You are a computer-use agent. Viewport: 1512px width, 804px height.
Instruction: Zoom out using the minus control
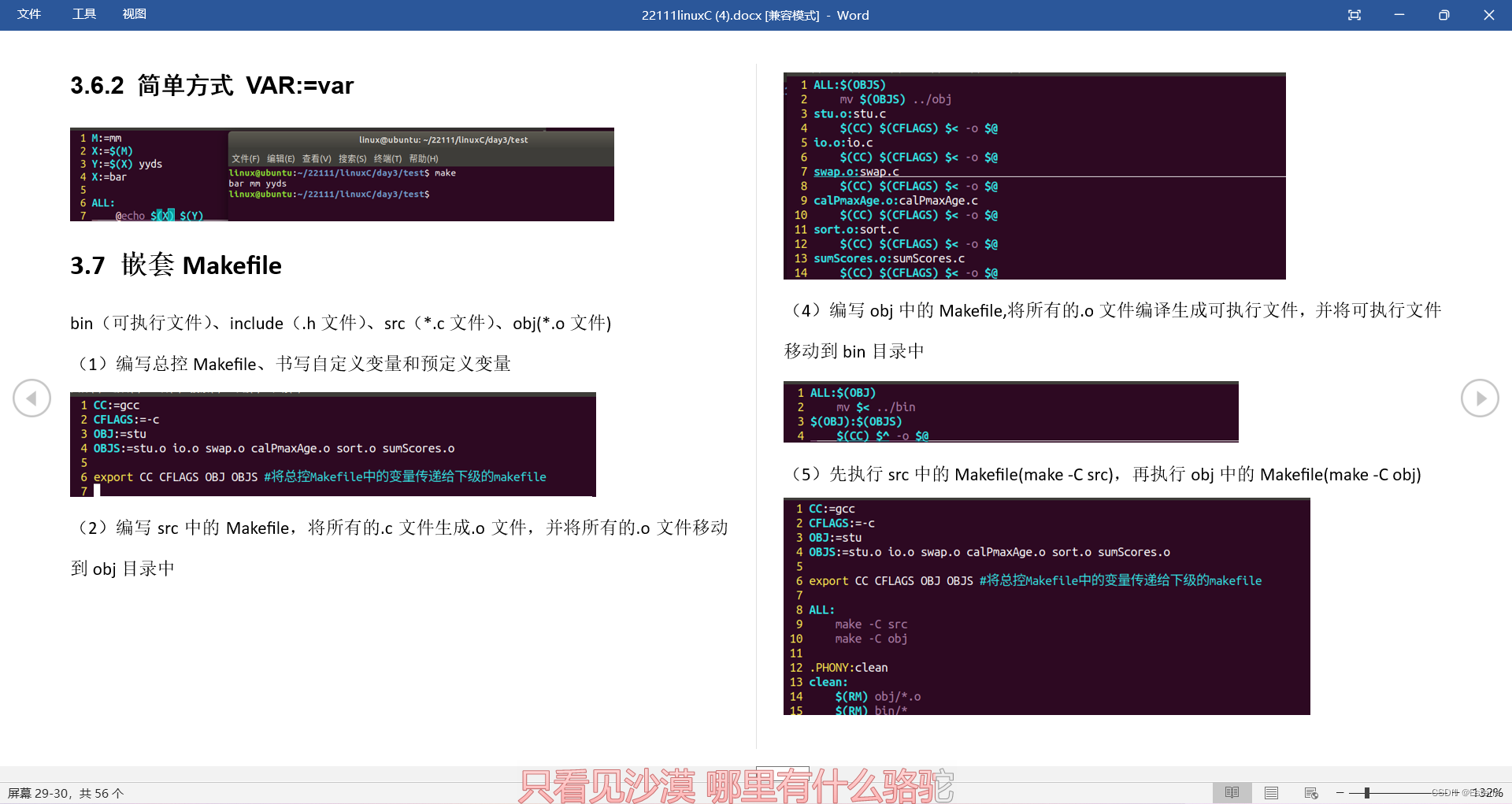1340,792
